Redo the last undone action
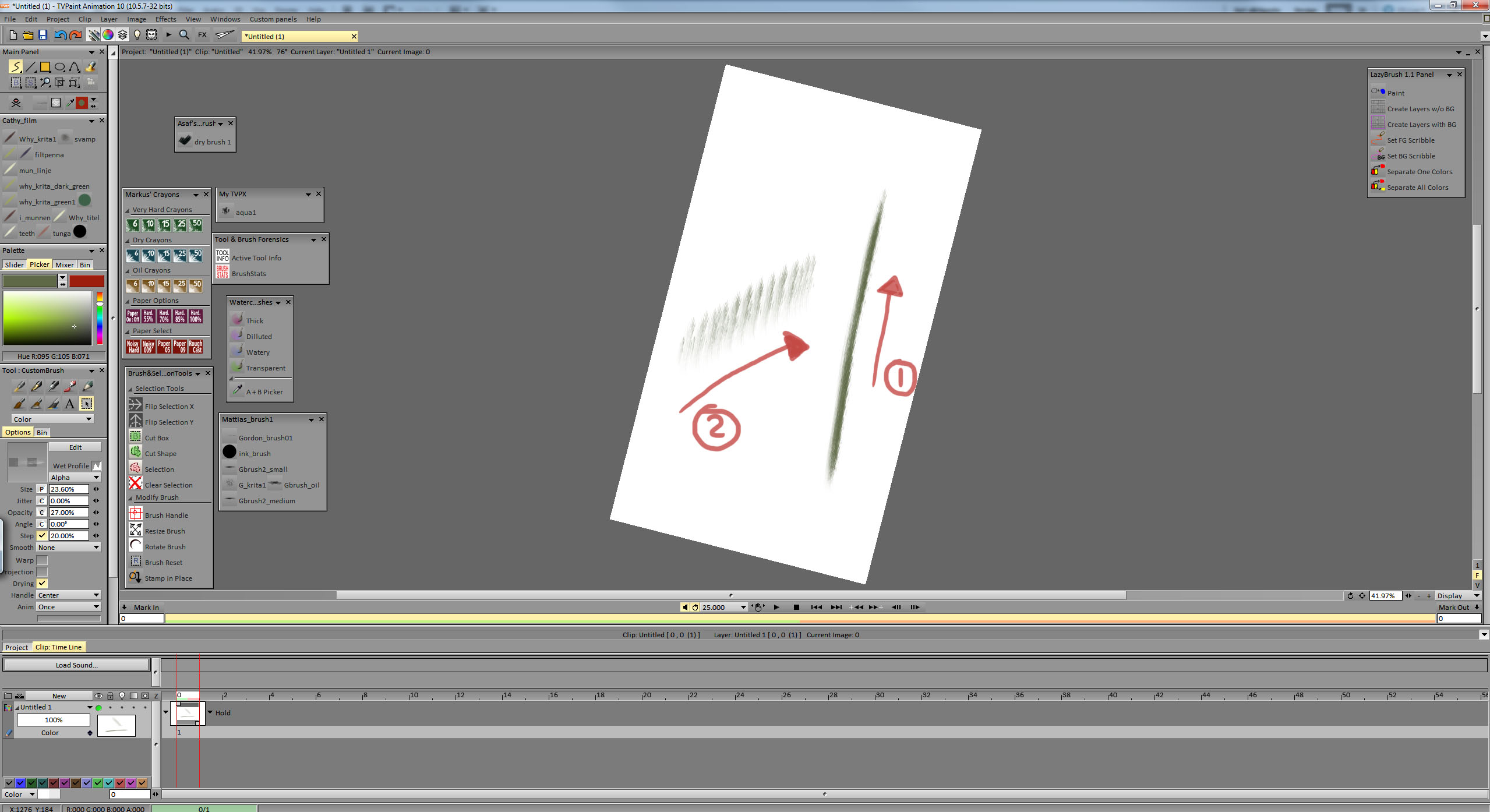The image size is (1490, 812). pos(75,35)
